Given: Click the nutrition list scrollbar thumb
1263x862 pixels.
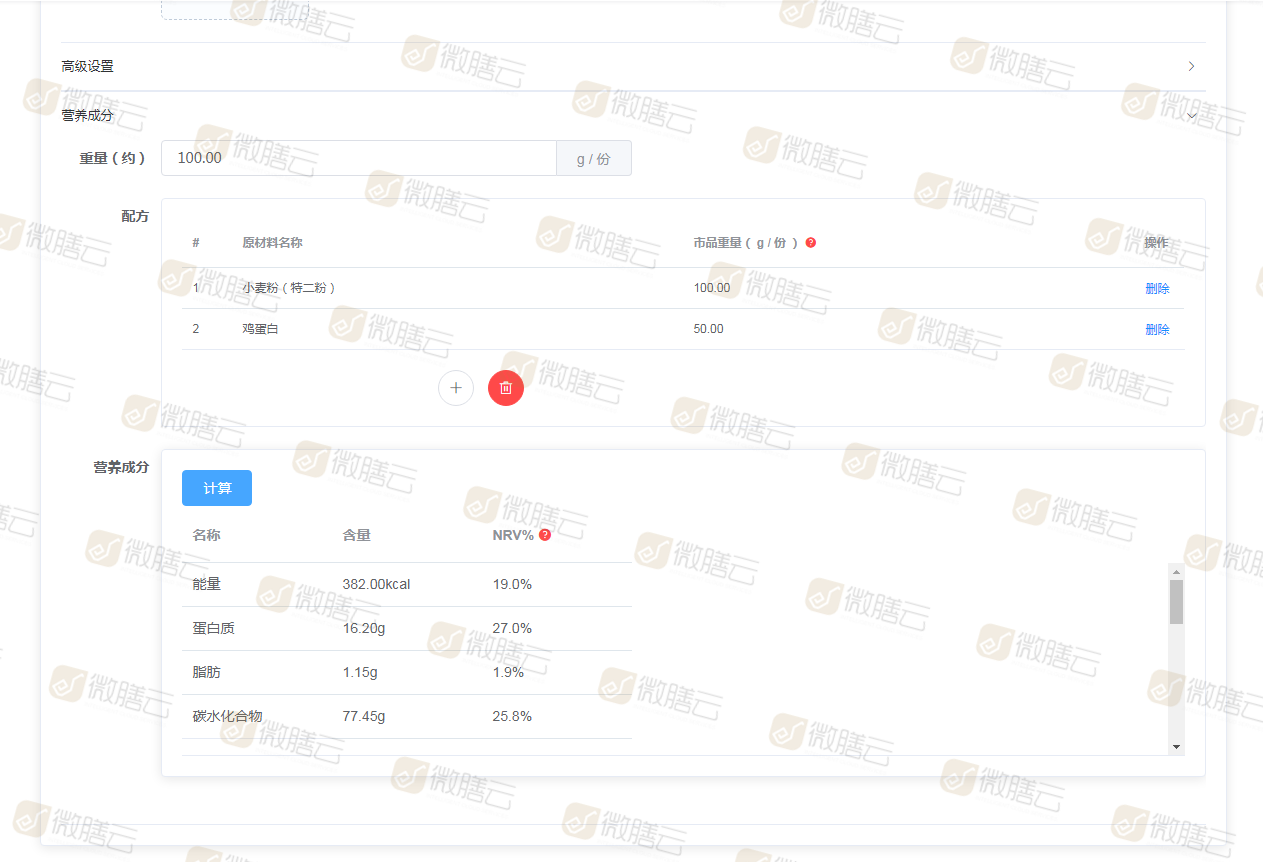Looking at the screenshot, I should click(1176, 602).
